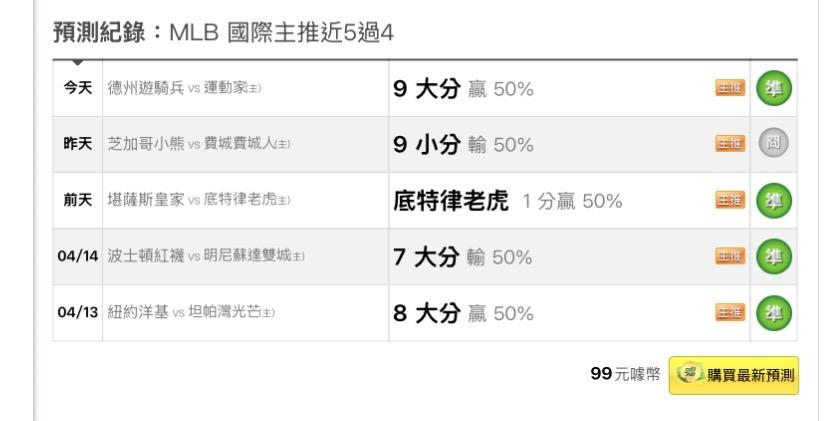828x421 pixels.
Task: Open 德州遊騎兵 vs 運動家 matchup link
Action: (x=185, y=89)
